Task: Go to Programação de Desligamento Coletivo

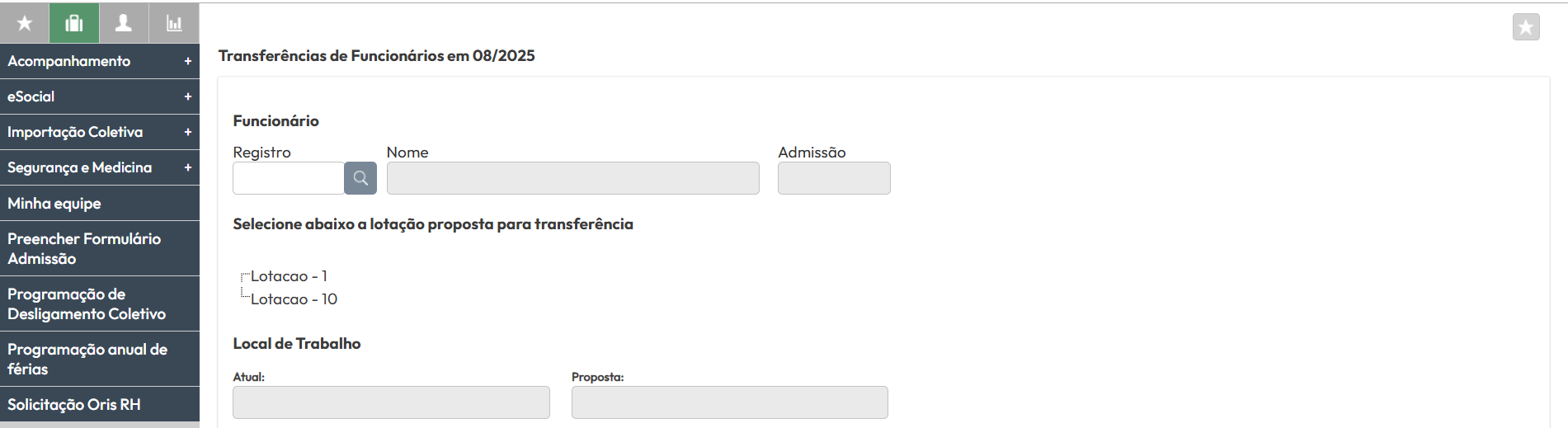Action: click(87, 303)
